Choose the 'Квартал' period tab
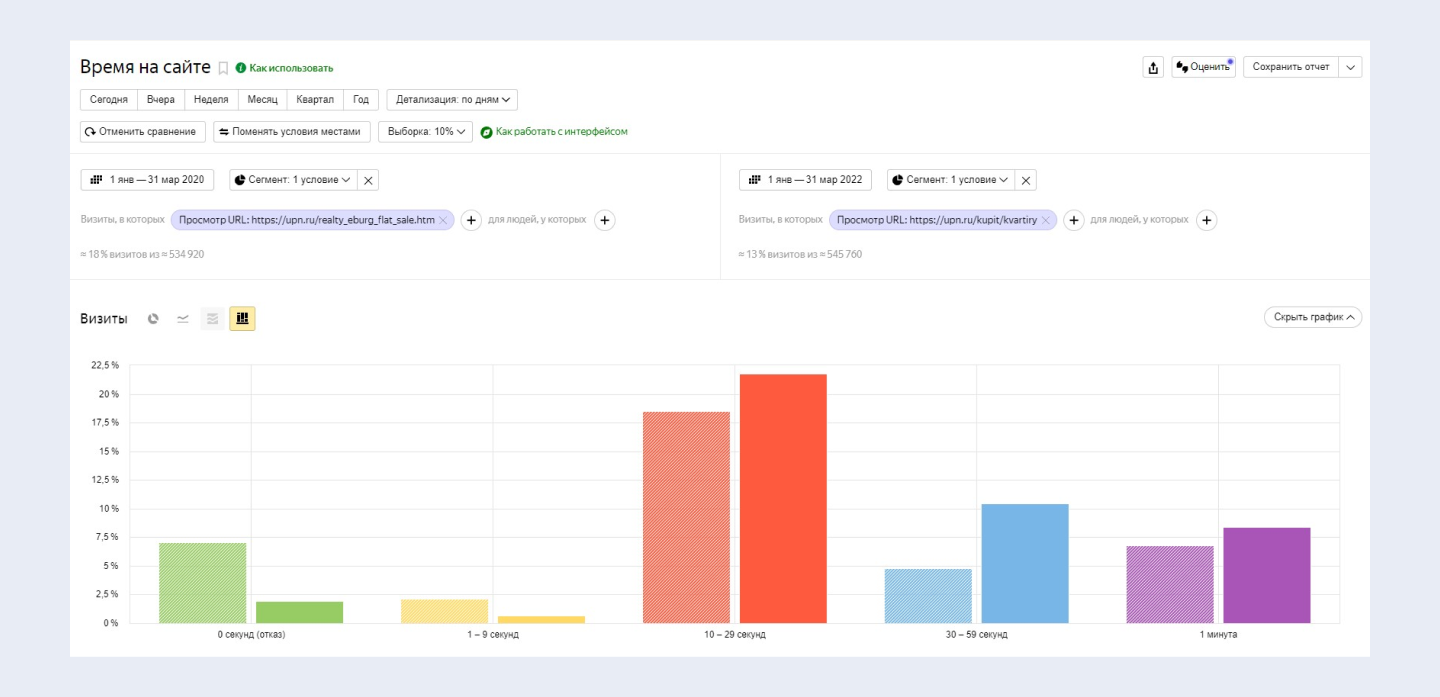Viewport: 1440px width, 697px height. (315, 100)
